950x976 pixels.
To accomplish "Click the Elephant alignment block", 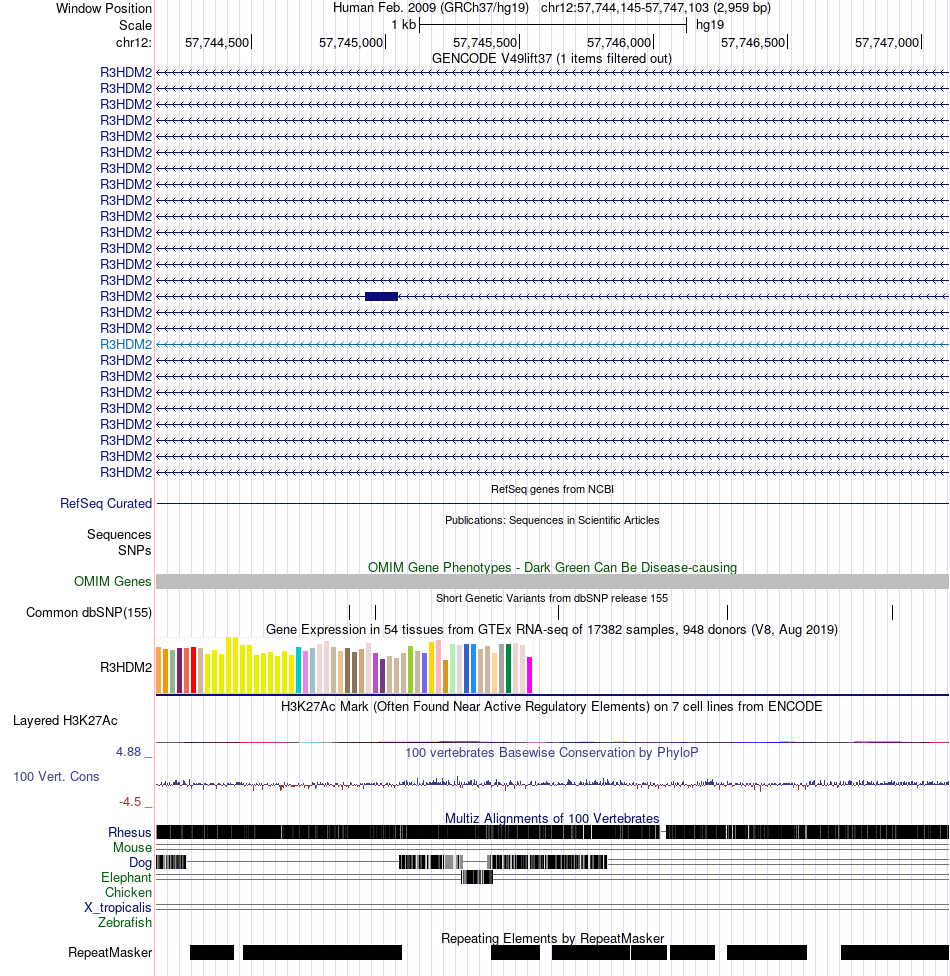I will click(477, 877).
